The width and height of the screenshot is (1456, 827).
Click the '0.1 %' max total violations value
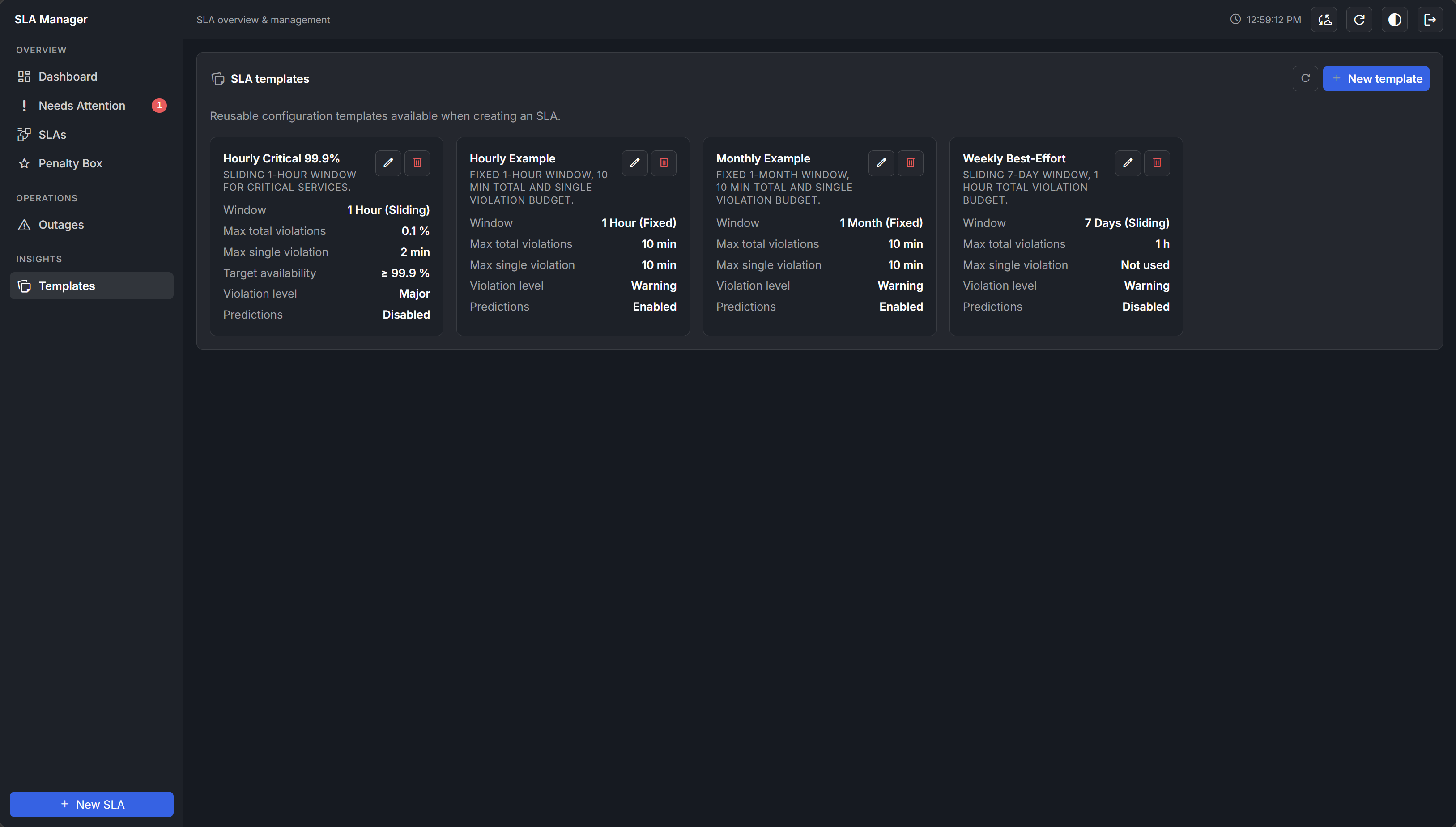pyautogui.click(x=416, y=231)
